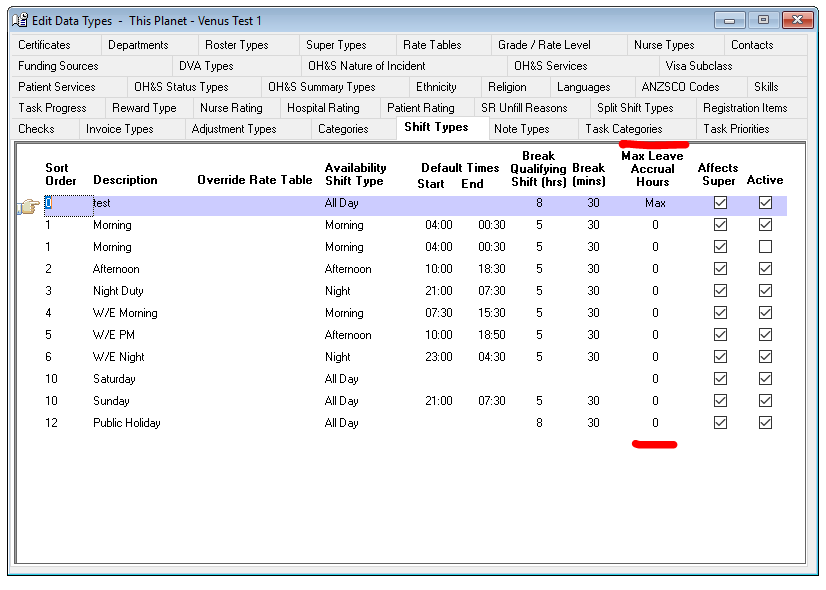
Task: Click the 18:50 end time cell
Action: pos(491,335)
